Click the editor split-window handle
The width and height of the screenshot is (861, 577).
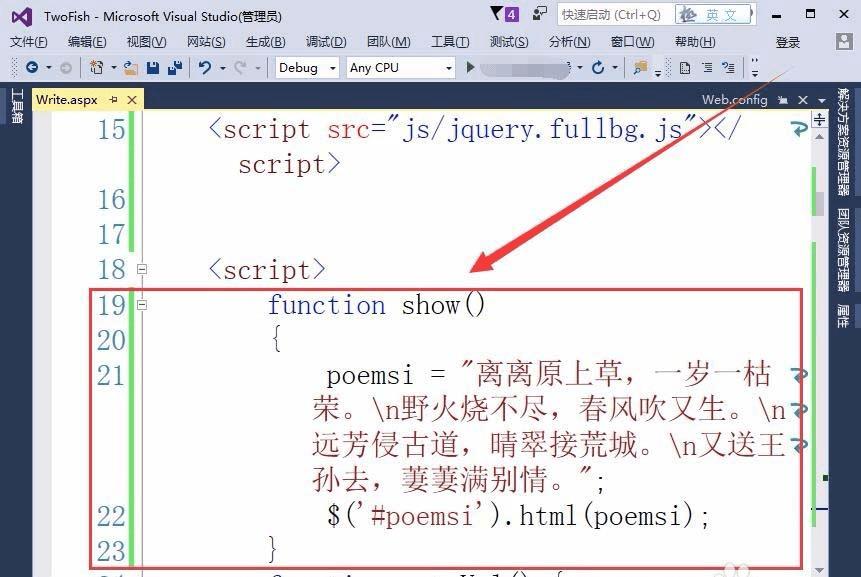819,119
